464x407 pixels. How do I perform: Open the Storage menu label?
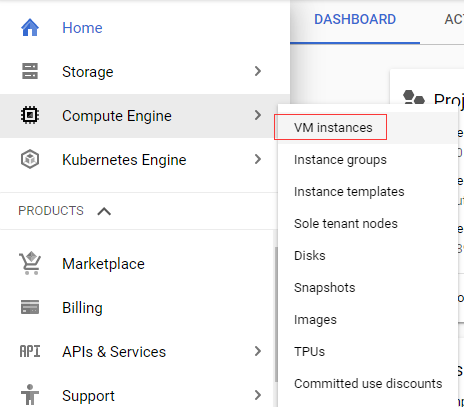tap(88, 72)
